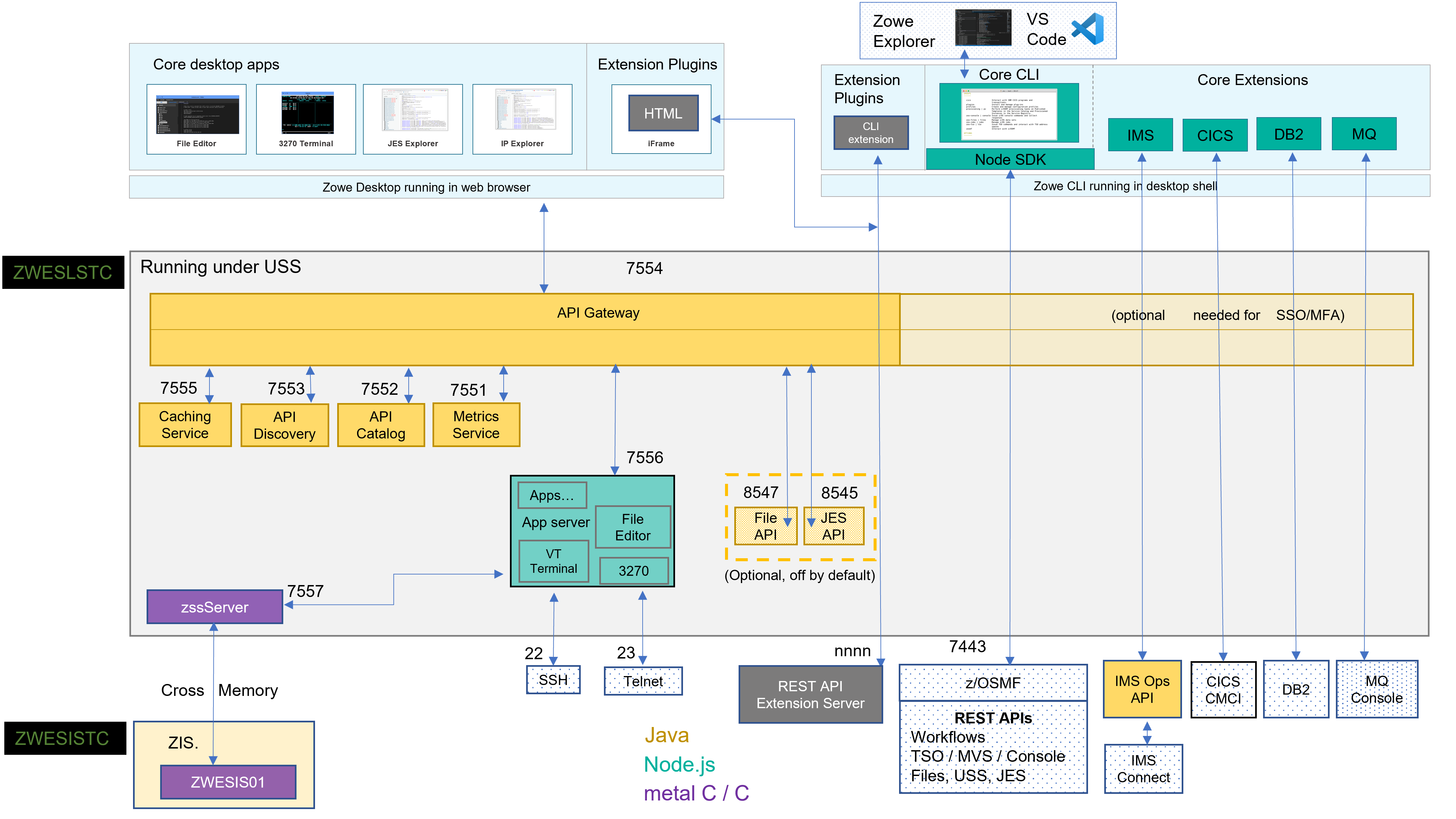Open the Zowe Explorer screenshot thumbnail
Viewport: 1456px width, 819px height.
(x=983, y=28)
